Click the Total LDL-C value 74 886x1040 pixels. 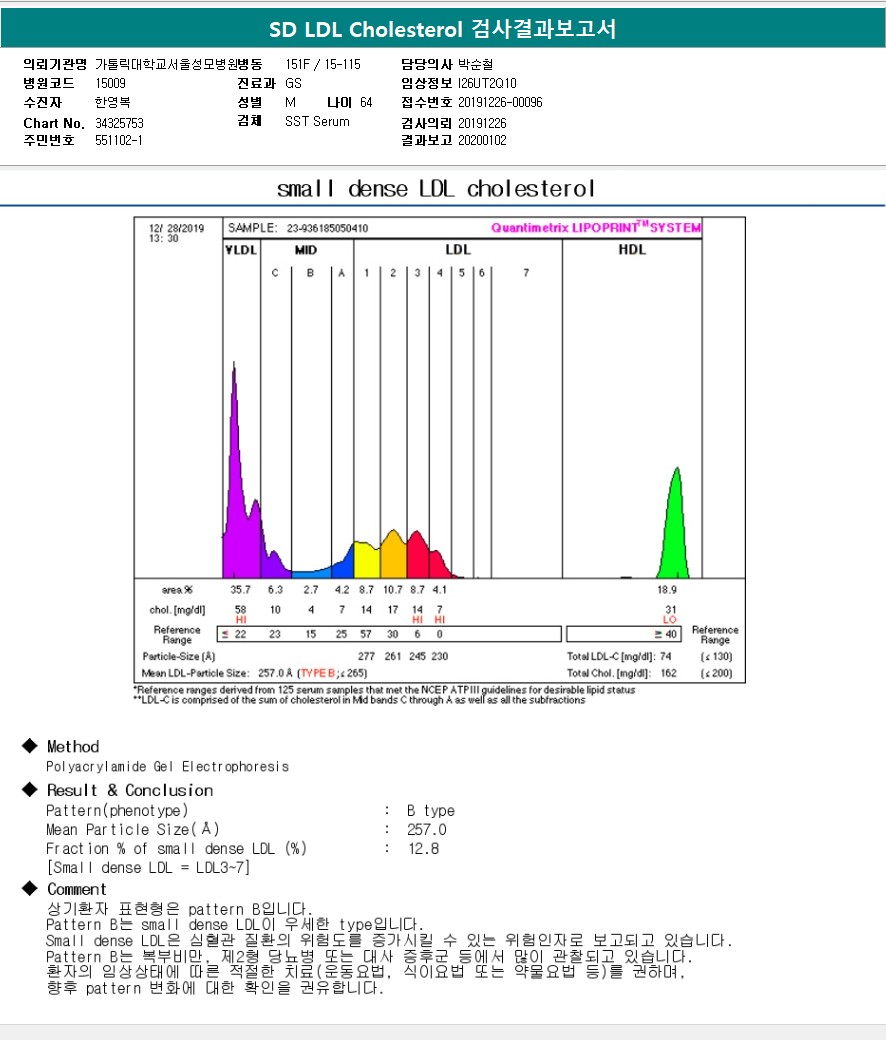coord(665,657)
